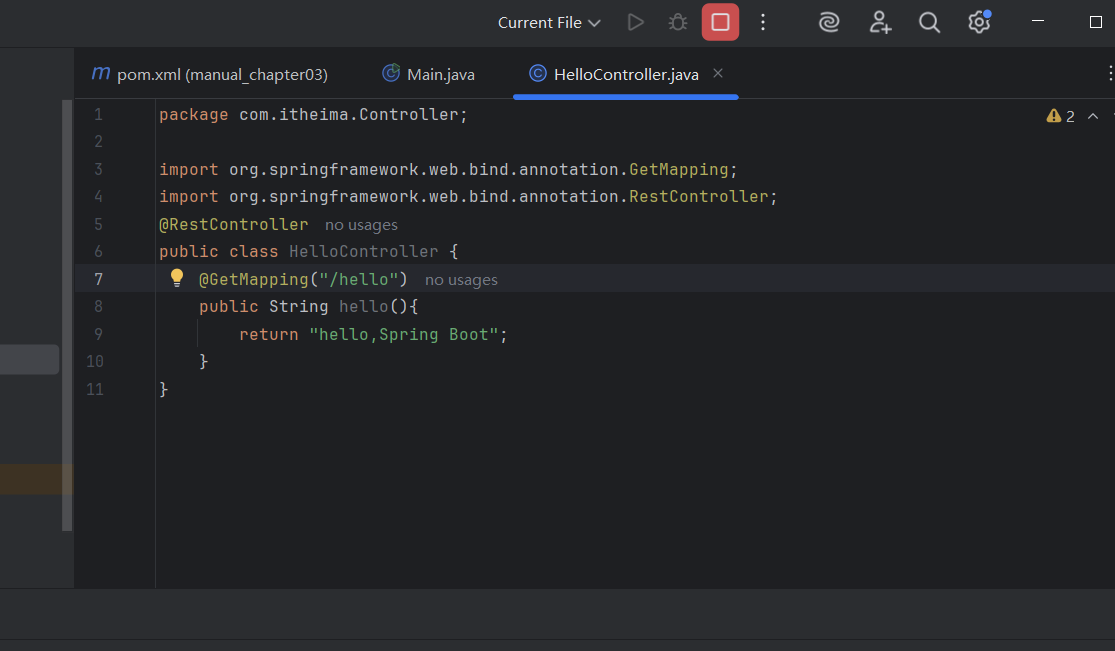Open Search Everywhere magnifier
Viewport: 1115px width, 651px height.
(x=929, y=22)
